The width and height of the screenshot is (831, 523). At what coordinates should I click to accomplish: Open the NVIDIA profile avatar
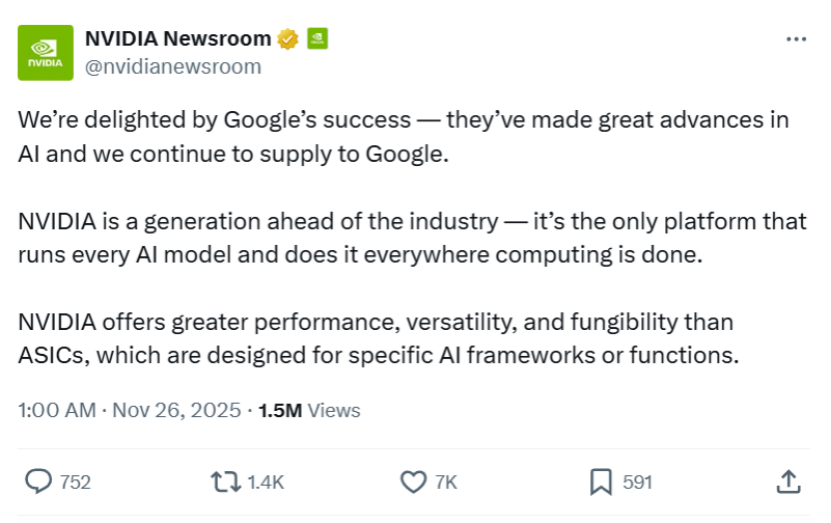pos(45,52)
